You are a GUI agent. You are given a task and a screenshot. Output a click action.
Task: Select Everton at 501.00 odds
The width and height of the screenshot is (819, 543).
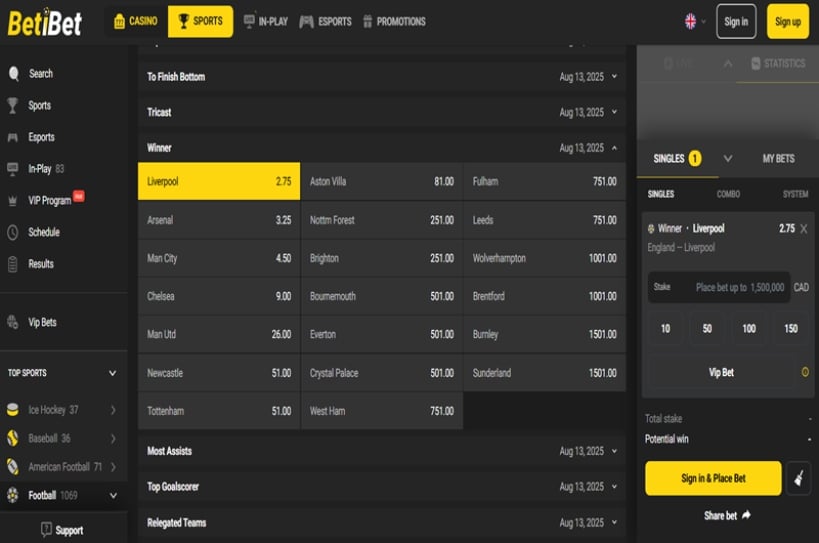click(x=382, y=334)
